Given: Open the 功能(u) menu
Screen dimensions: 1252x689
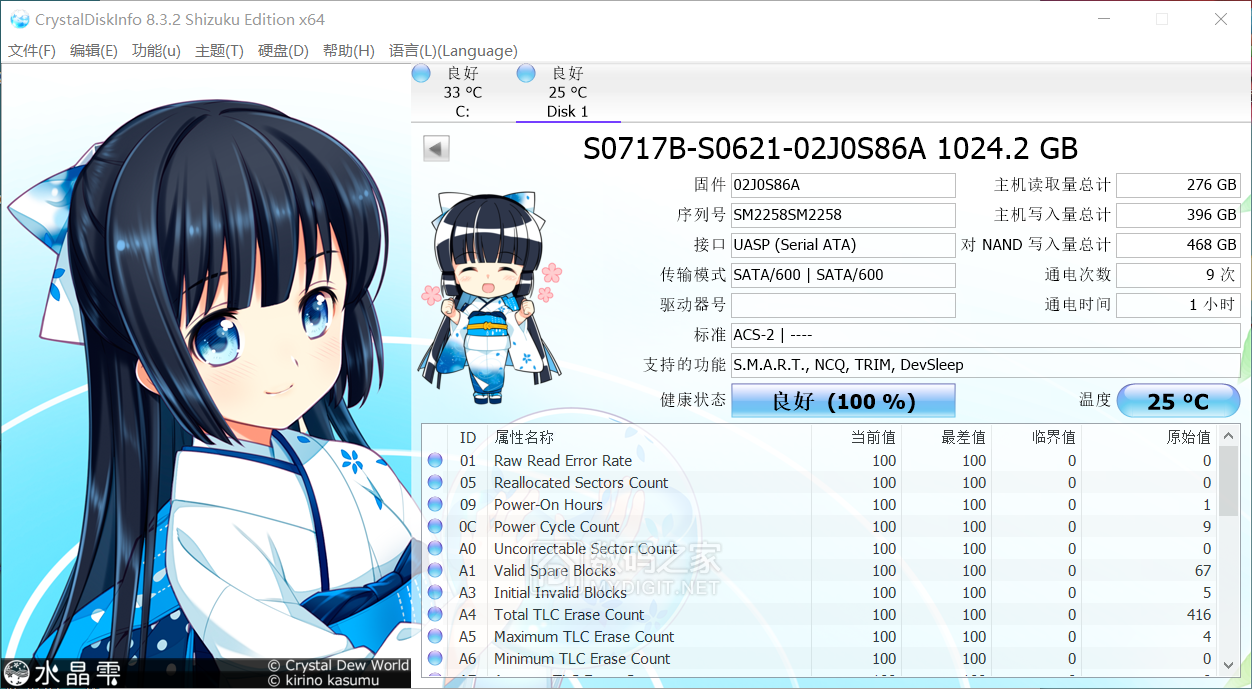Looking at the screenshot, I should (x=156, y=51).
